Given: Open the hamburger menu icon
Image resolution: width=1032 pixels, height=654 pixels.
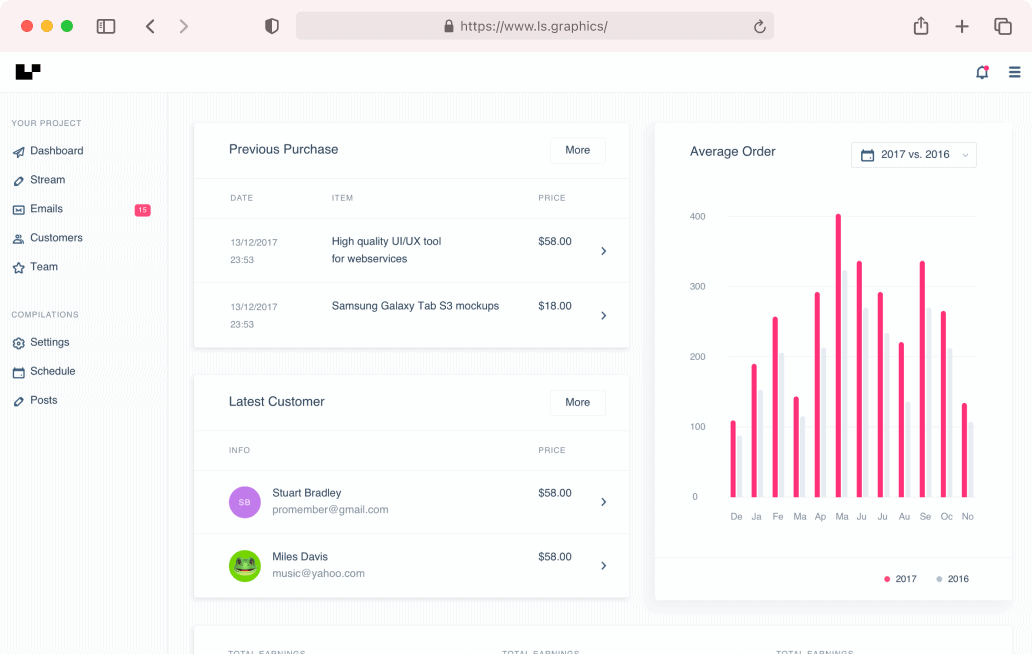Looking at the screenshot, I should [1014, 72].
